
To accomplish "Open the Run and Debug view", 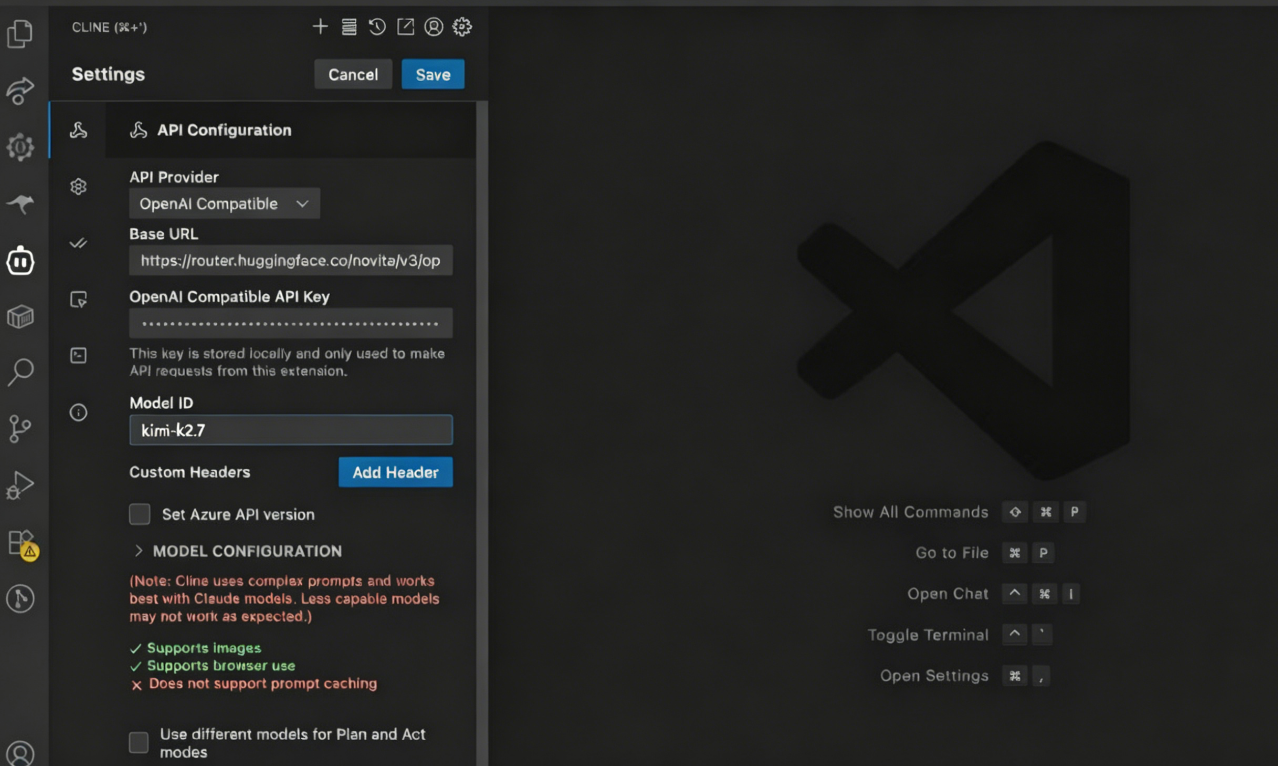I will (x=20, y=485).
